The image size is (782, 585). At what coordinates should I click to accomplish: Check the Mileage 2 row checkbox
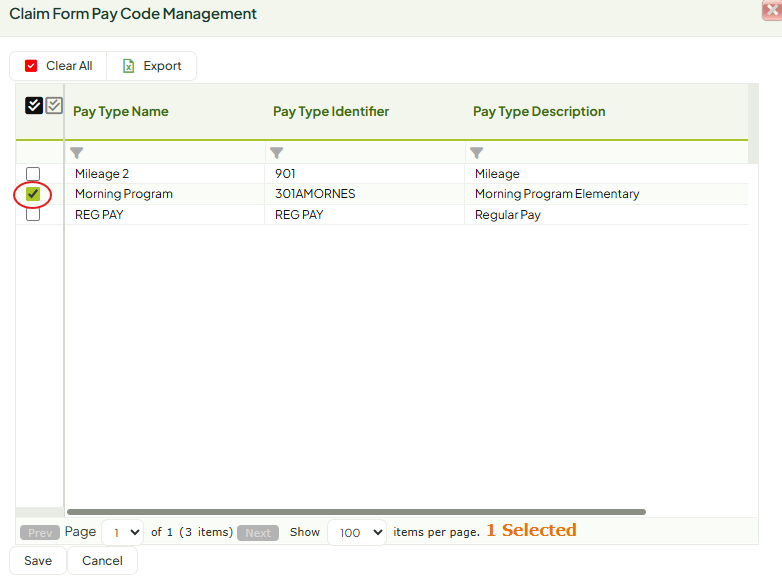33,174
